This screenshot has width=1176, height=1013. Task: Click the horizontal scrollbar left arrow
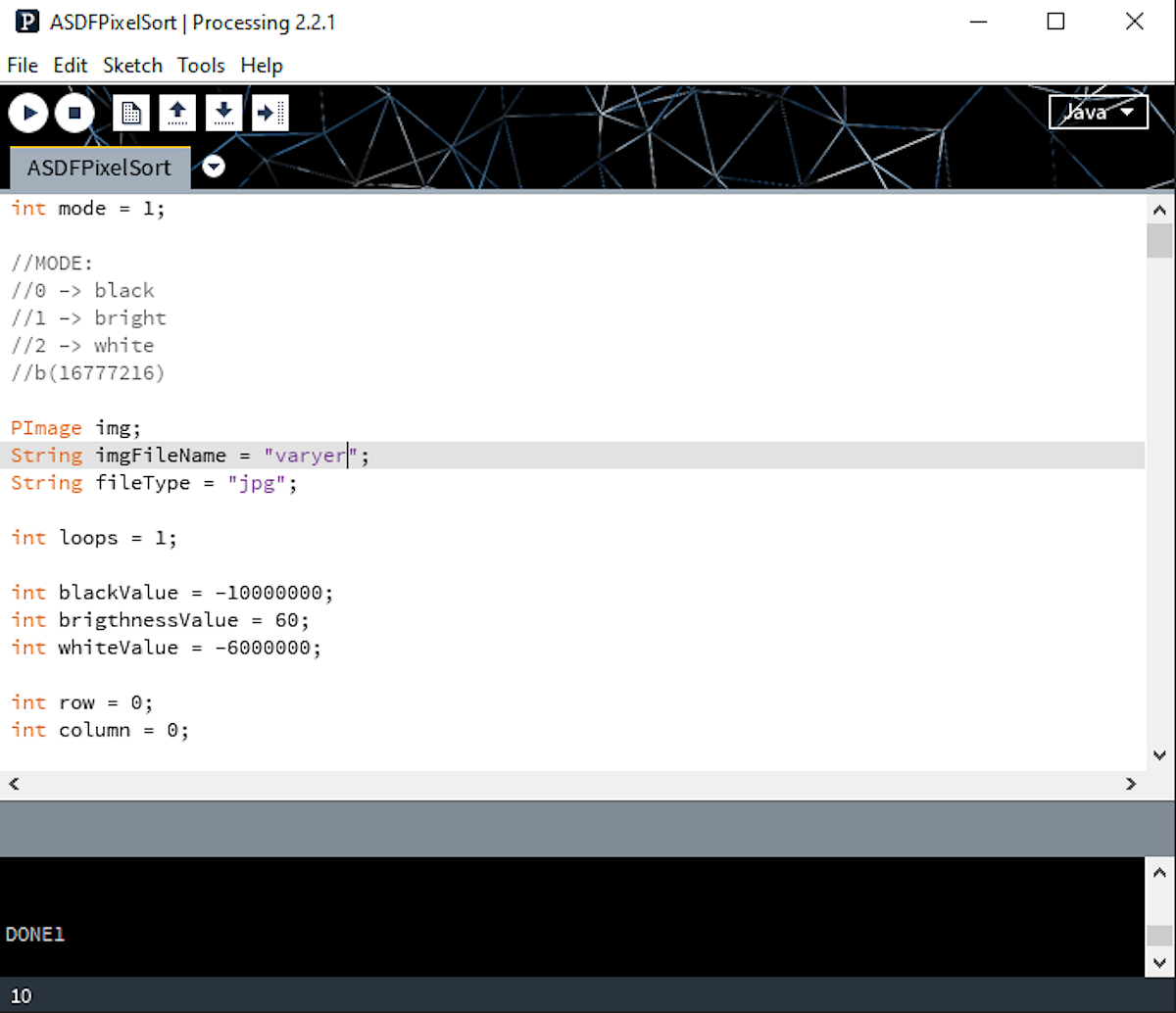coord(14,784)
